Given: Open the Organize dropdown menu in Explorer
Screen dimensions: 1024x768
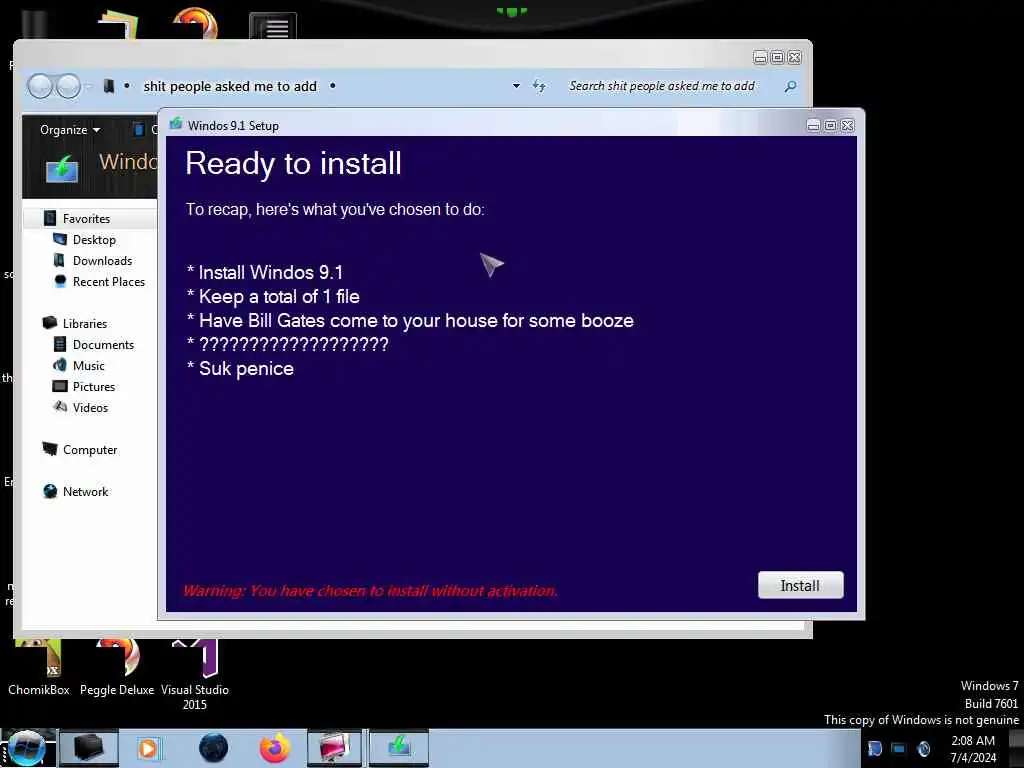Looking at the screenshot, I should [69, 130].
